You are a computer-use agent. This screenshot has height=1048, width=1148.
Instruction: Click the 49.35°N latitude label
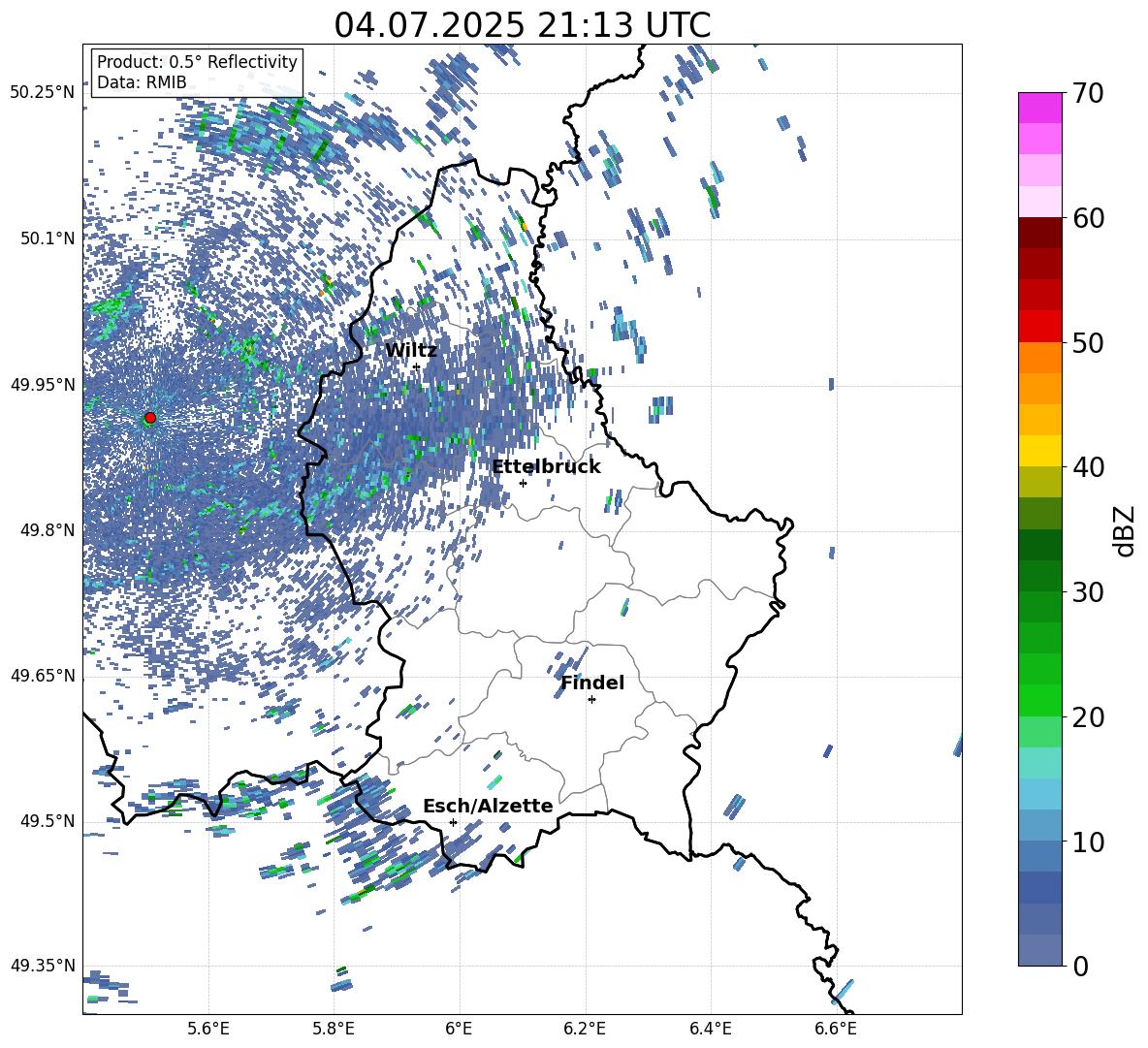pyautogui.click(x=43, y=966)
